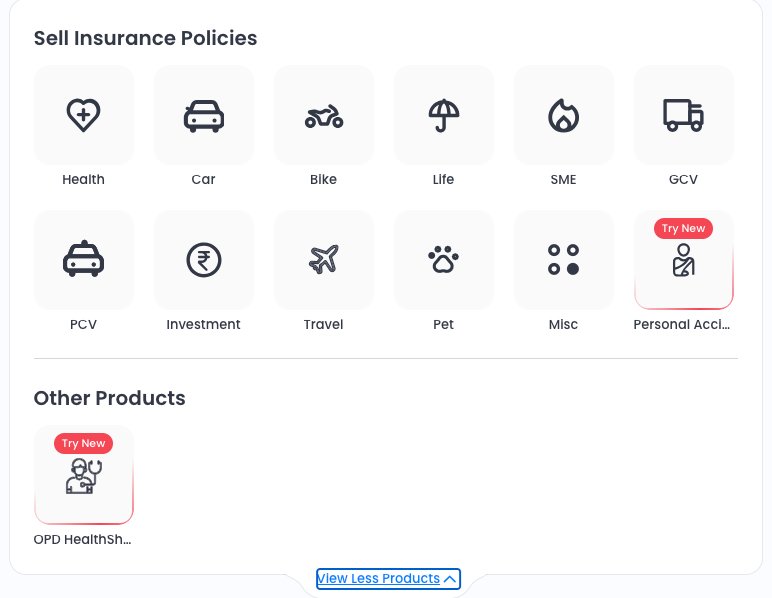Open the GCV truck icon
This screenshot has height=598, width=772.
pyautogui.click(x=683, y=116)
